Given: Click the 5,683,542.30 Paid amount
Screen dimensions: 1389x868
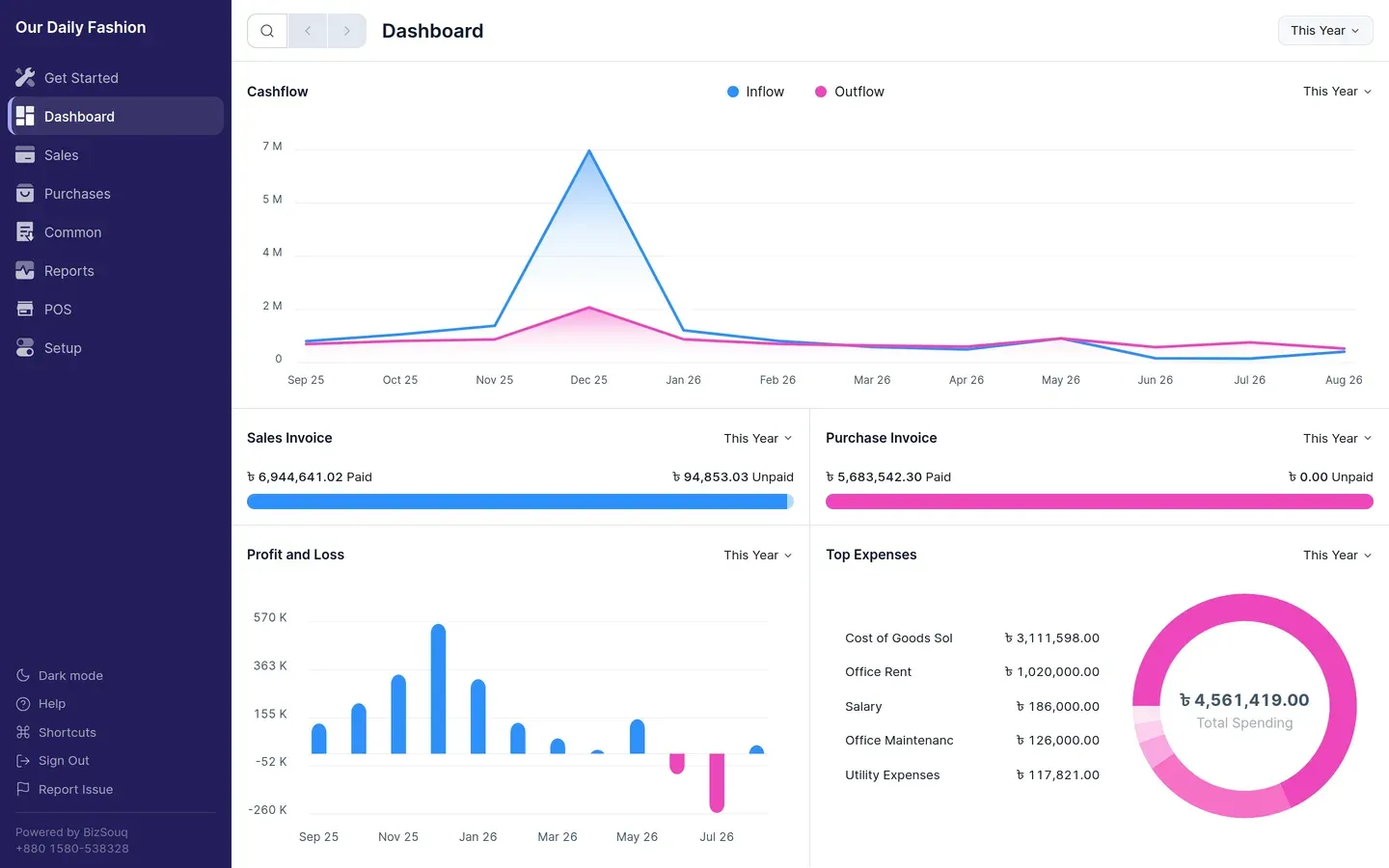Looking at the screenshot, I should pos(888,476).
